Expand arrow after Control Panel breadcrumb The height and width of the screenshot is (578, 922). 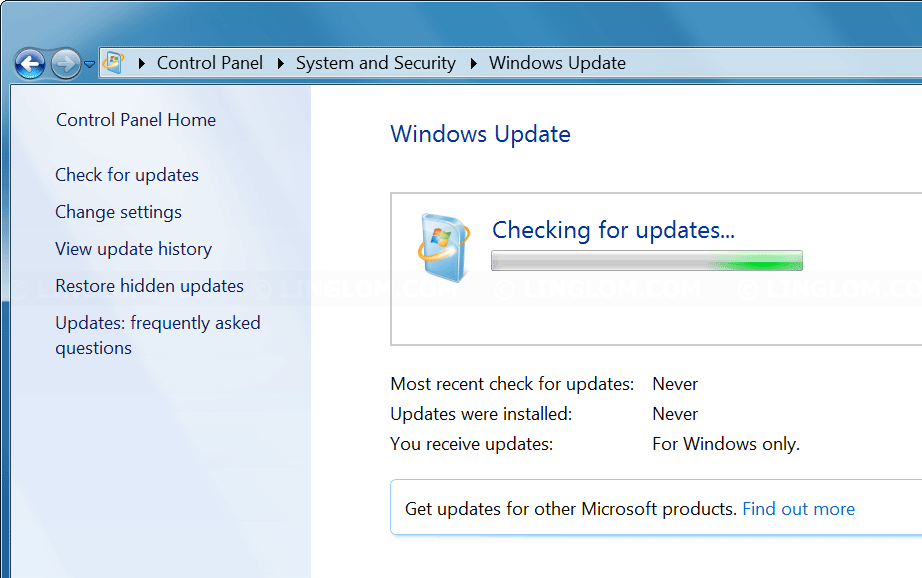280,63
